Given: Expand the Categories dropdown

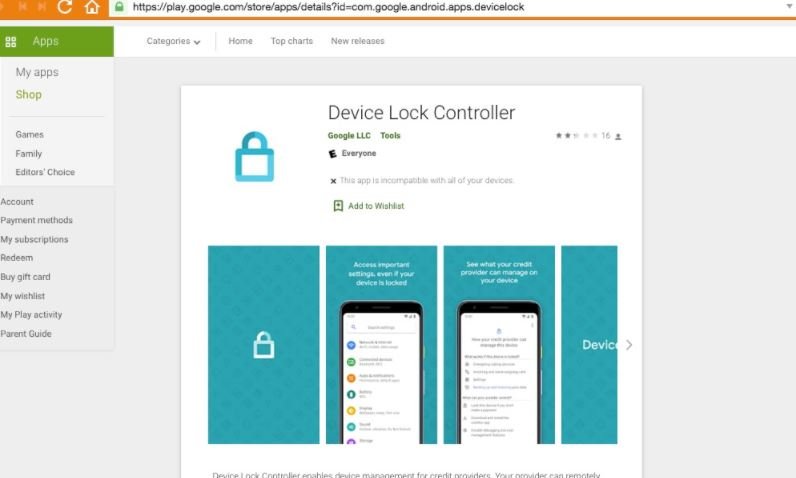Looking at the screenshot, I should [x=173, y=41].
